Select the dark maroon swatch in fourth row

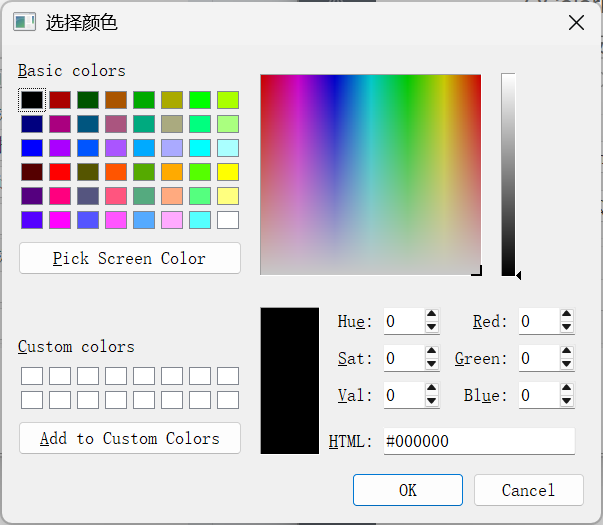pos(32,172)
